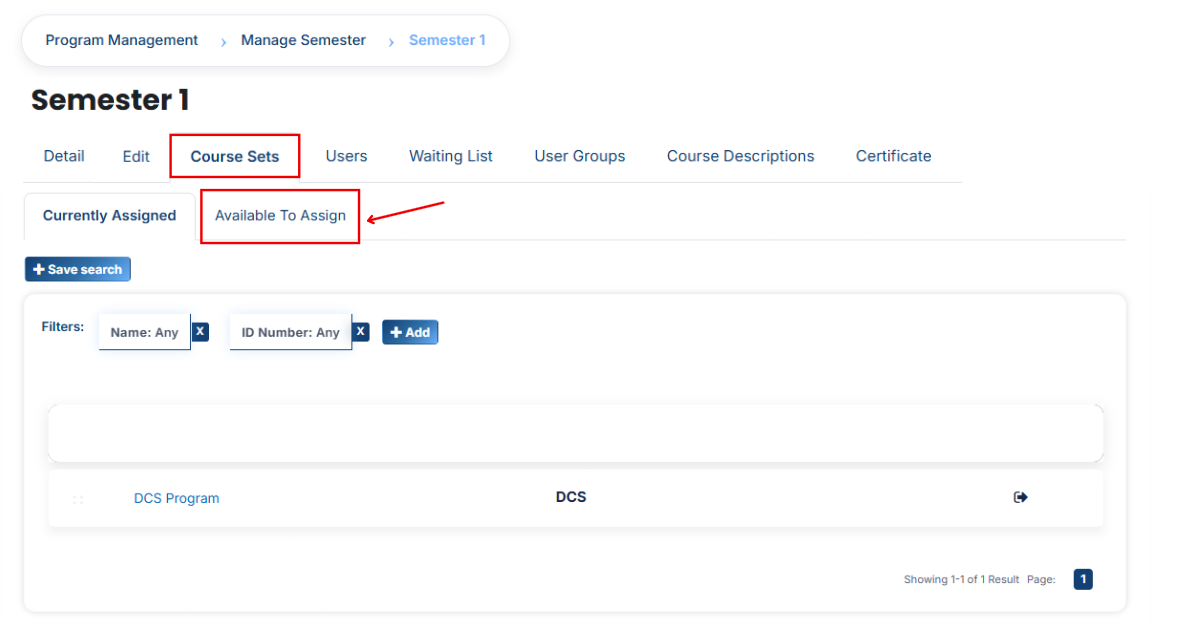Click the Semester 1 breadcrumb
The height and width of the screenshot is (630, 1181).
tap(447, 40)
